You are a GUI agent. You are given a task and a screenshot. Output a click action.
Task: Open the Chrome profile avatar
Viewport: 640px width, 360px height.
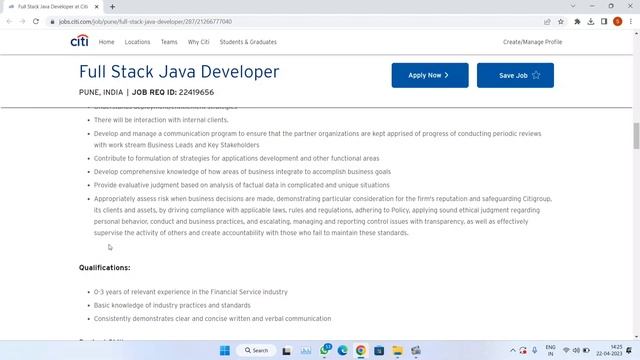[618, 22]
